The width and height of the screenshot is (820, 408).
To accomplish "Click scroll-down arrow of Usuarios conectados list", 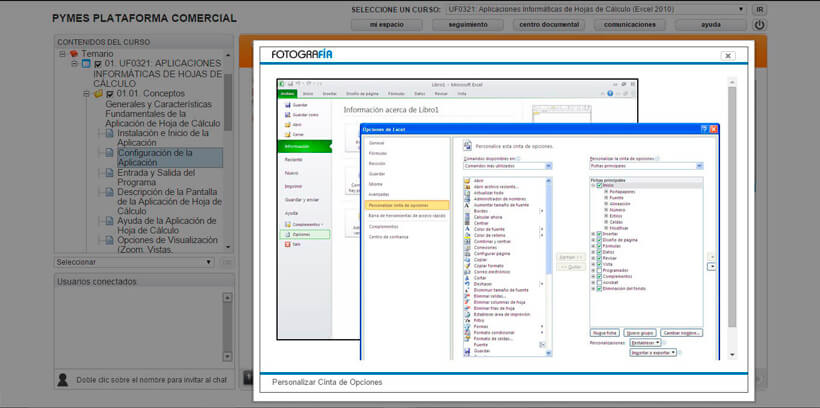I will 227,356.
